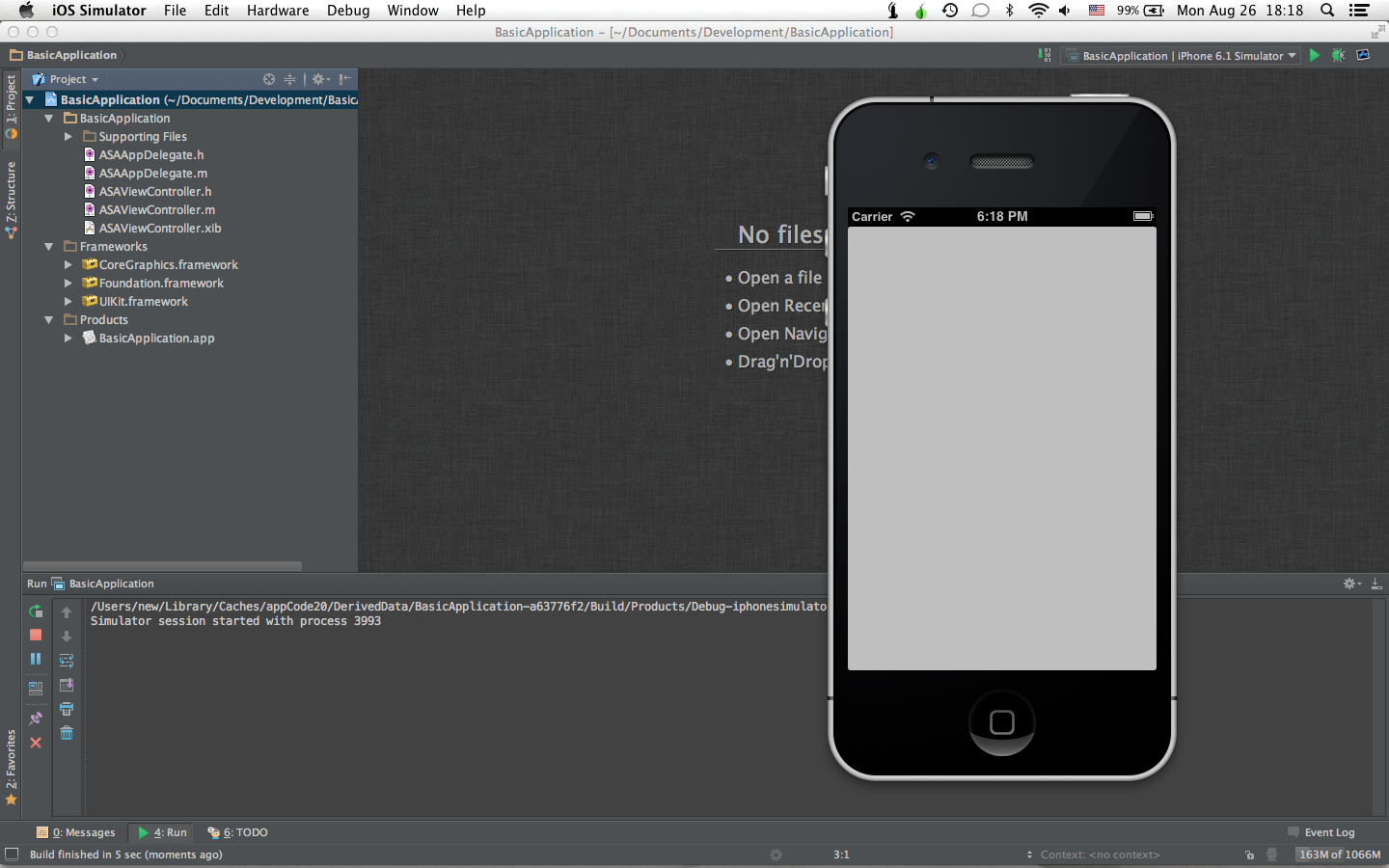The height and width of the screenshot is (868, 1389).
Task: Open the run configuration dropdown
Action: (x=1181, y=55)
